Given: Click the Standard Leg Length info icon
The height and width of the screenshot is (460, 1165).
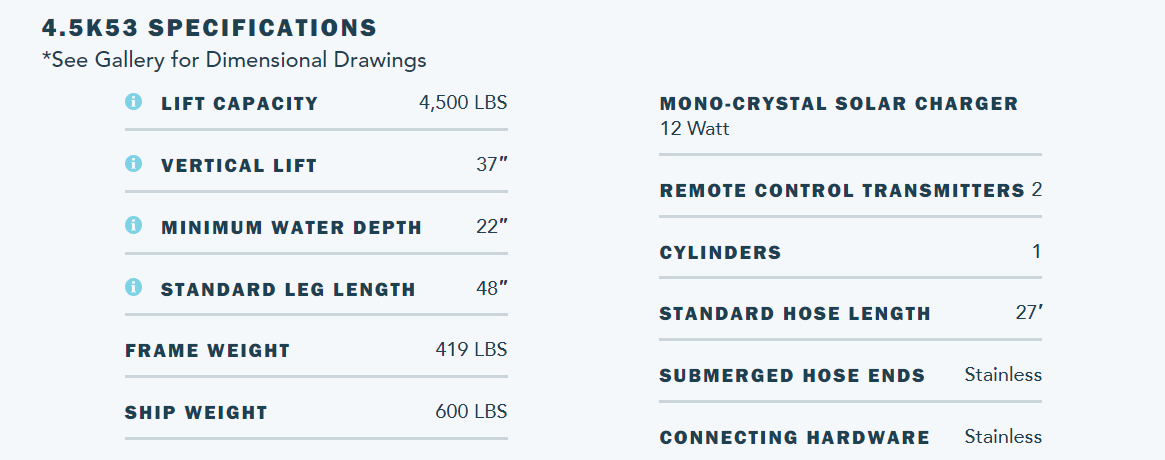Looking at the screenshot, I should click(133, 288).
